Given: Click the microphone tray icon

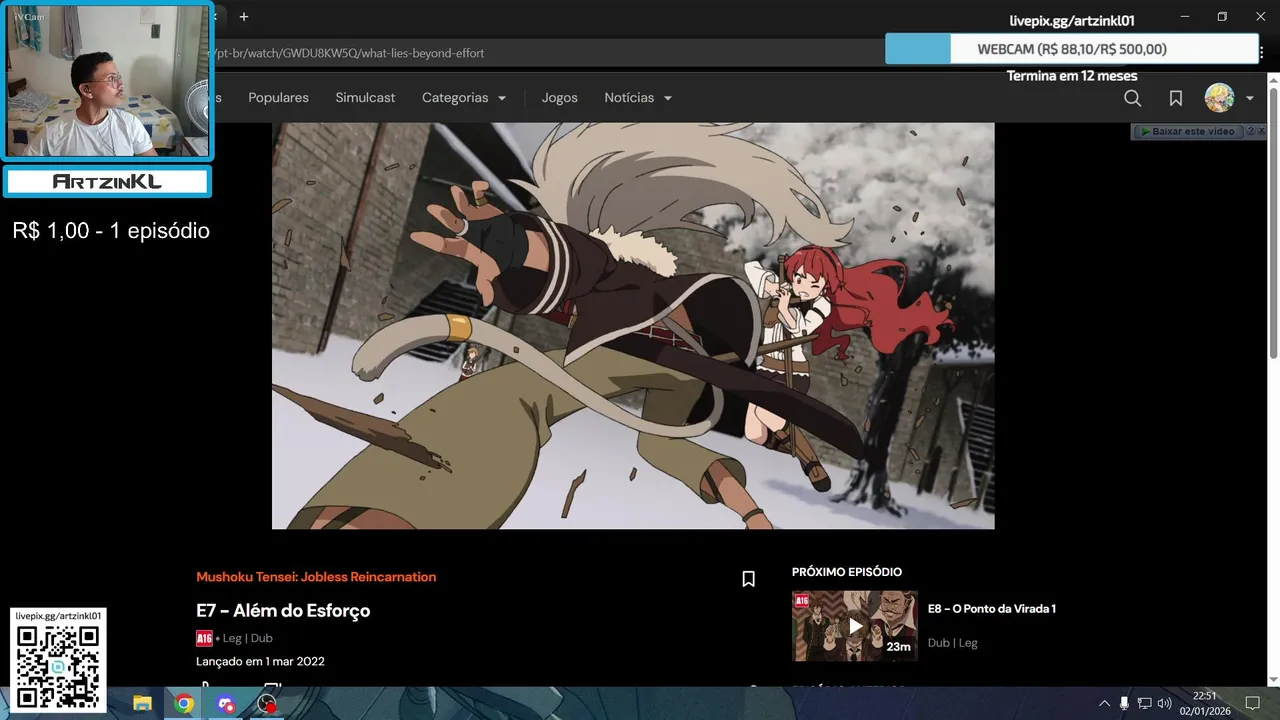Looking at the screenshot, I should [1124, 704].
